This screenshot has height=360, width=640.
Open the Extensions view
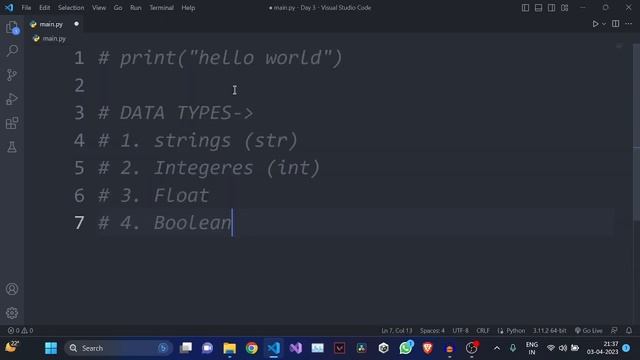coord(12,123)
